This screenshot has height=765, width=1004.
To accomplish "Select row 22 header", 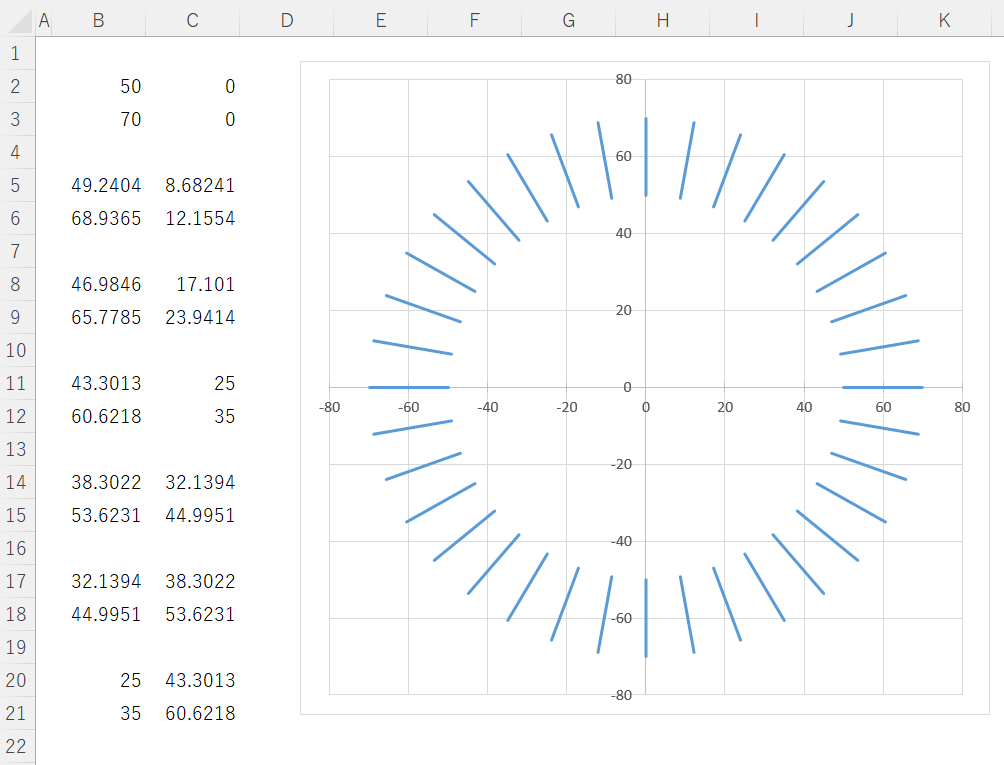I will click(x=15, y=746).
